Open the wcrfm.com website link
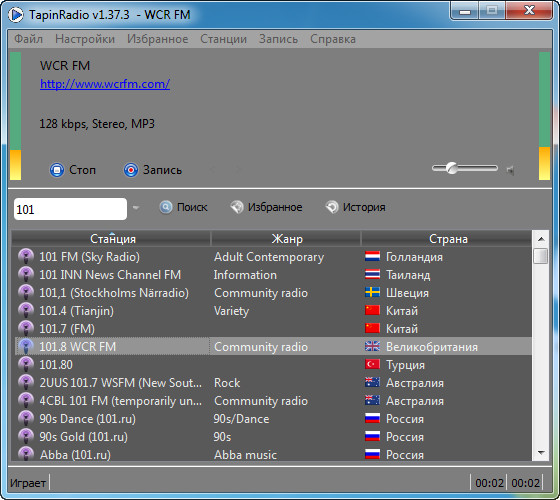This screenshot has height=500, width=560. click(105, 84)
